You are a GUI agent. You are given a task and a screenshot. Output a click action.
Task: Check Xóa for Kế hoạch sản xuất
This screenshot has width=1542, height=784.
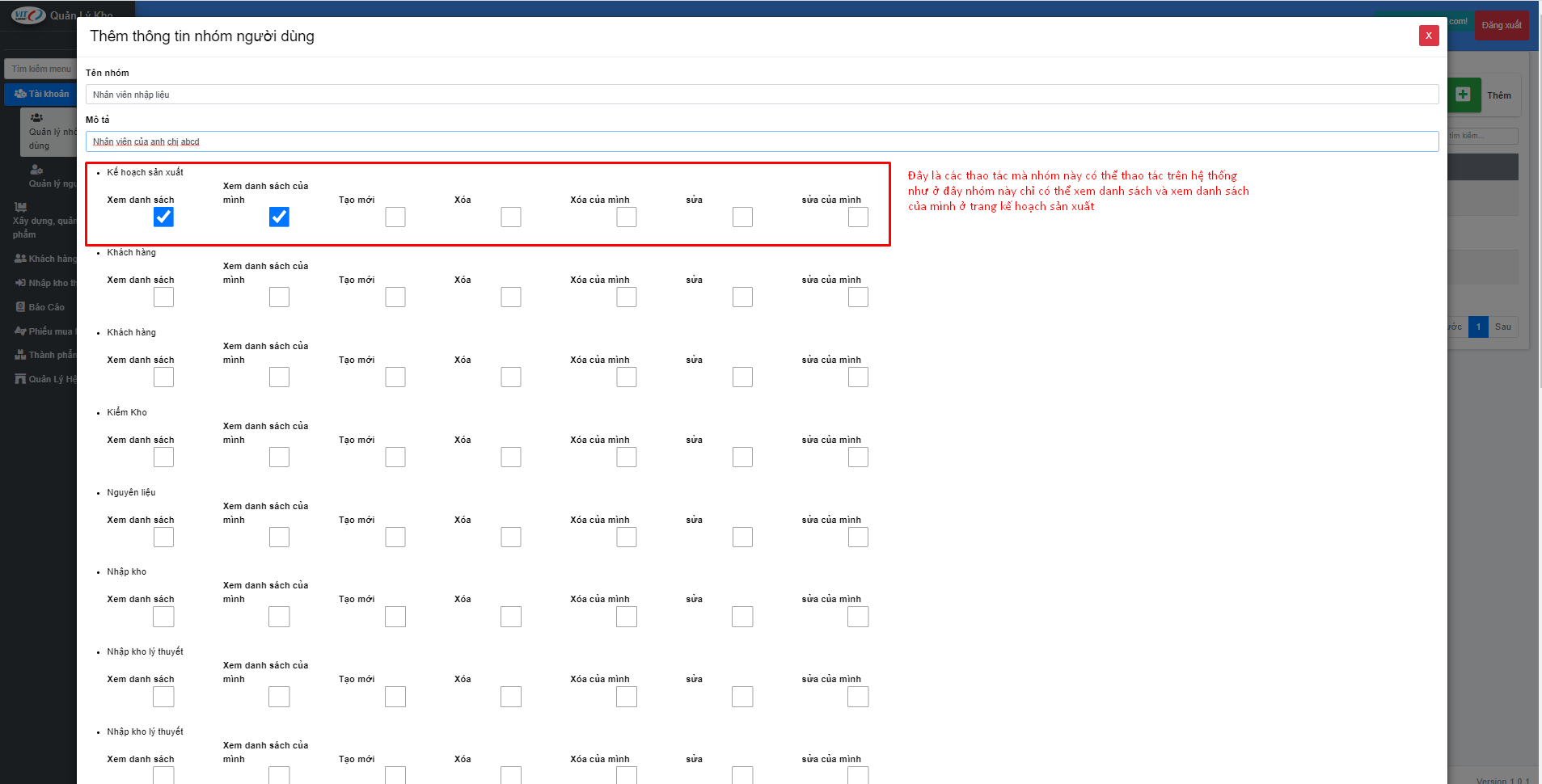coord(511,217)
